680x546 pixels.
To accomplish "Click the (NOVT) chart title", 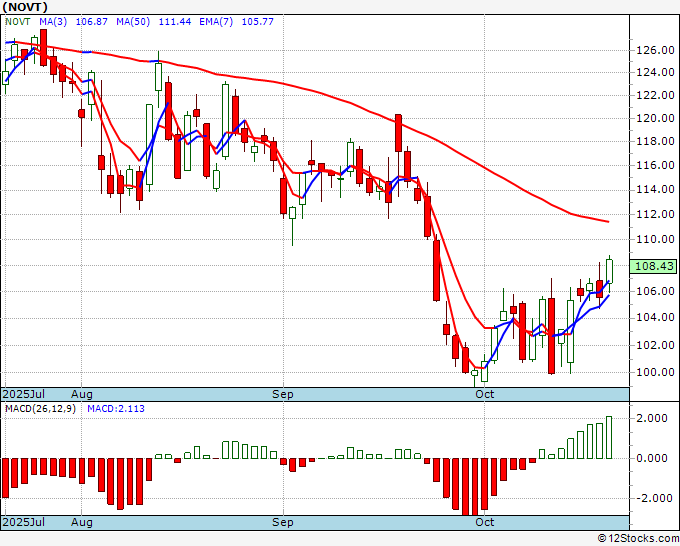I will [x=25, y=7].
